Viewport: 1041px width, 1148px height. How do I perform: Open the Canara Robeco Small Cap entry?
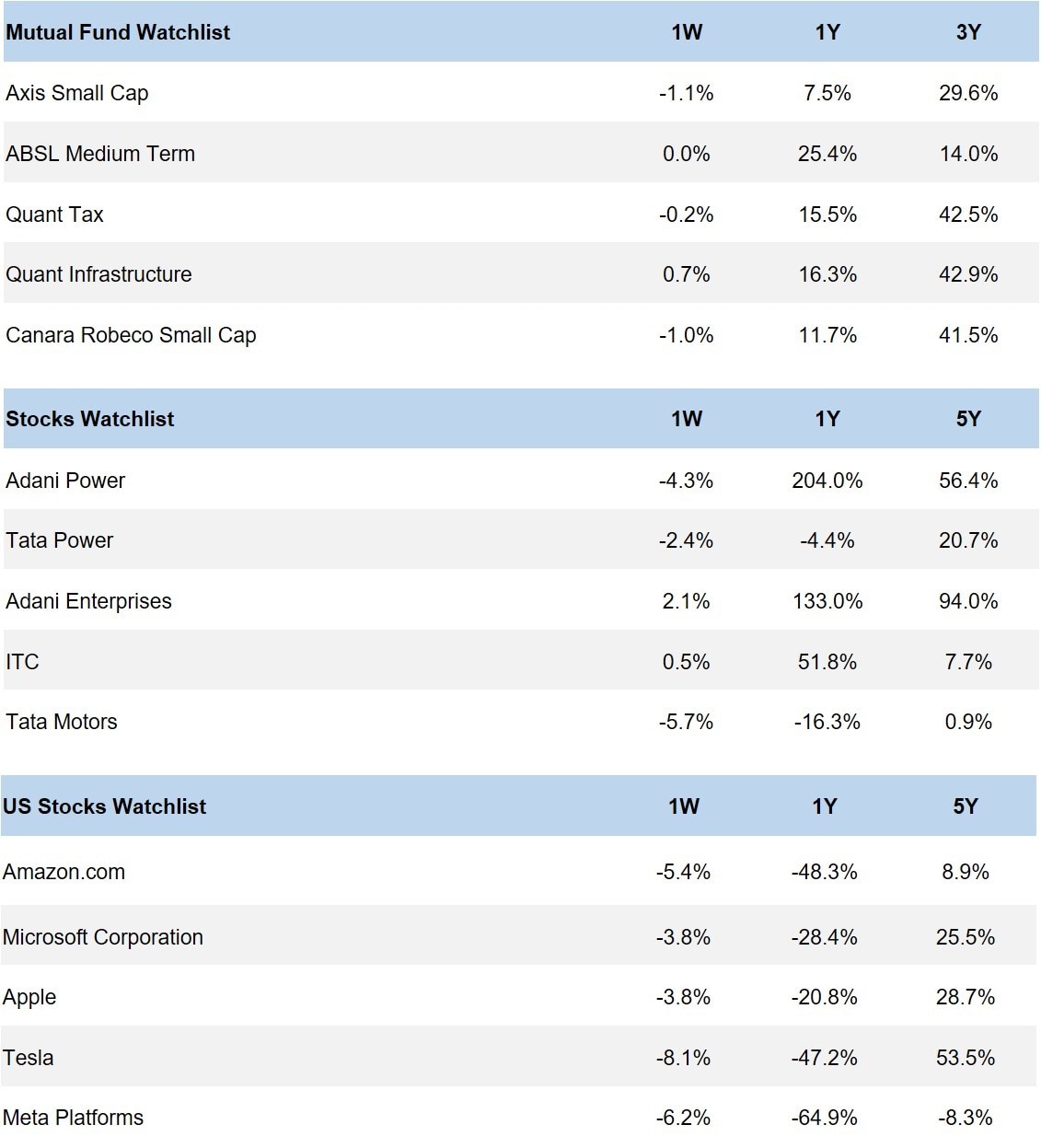click(x=131, y=335)
